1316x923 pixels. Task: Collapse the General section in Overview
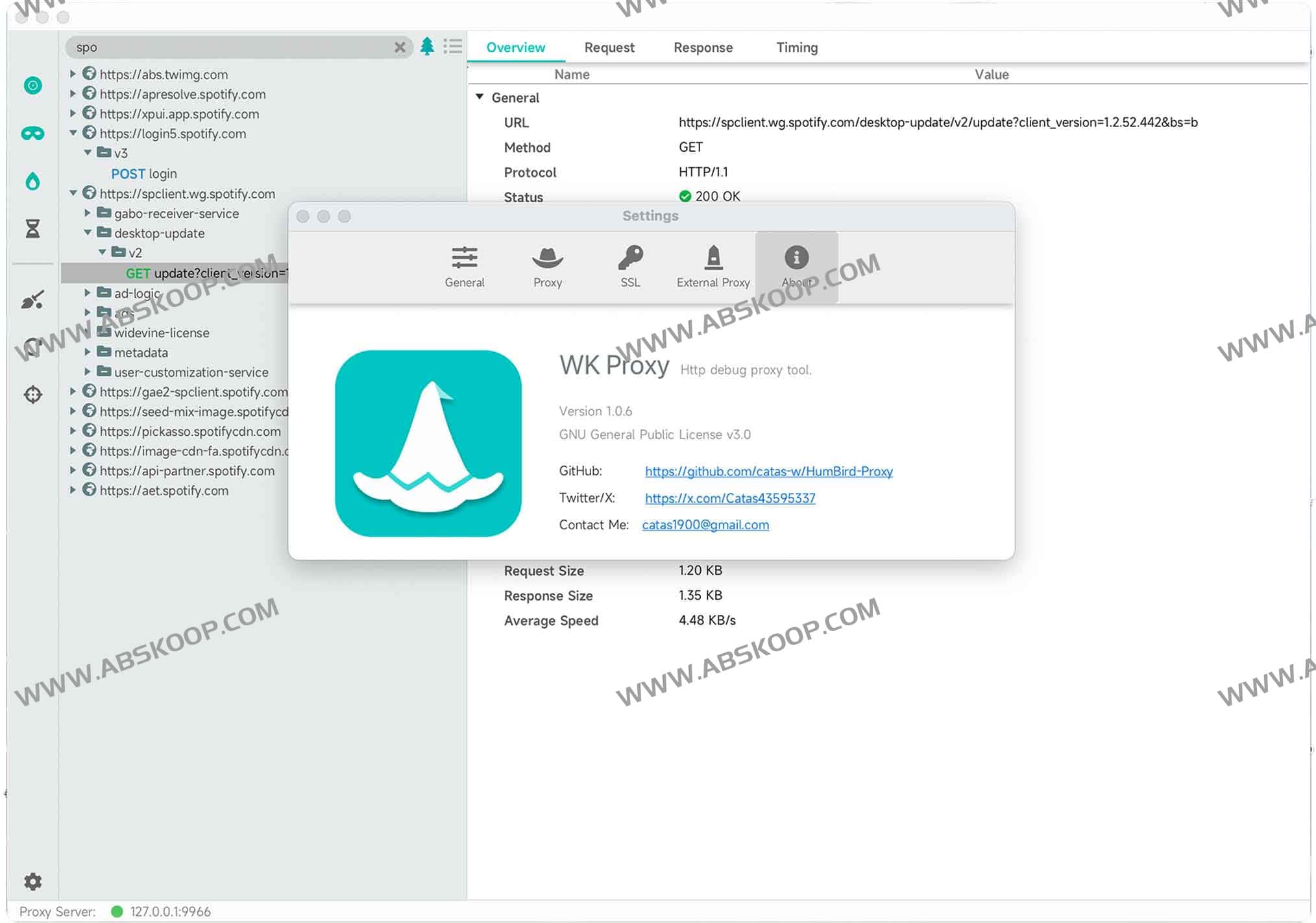click(x=480, y=97)
